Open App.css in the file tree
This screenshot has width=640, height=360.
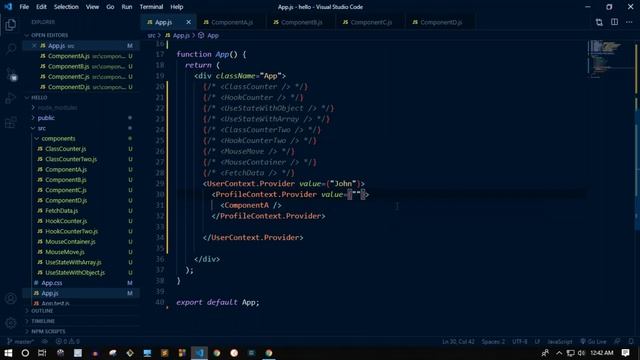point(51,282)
